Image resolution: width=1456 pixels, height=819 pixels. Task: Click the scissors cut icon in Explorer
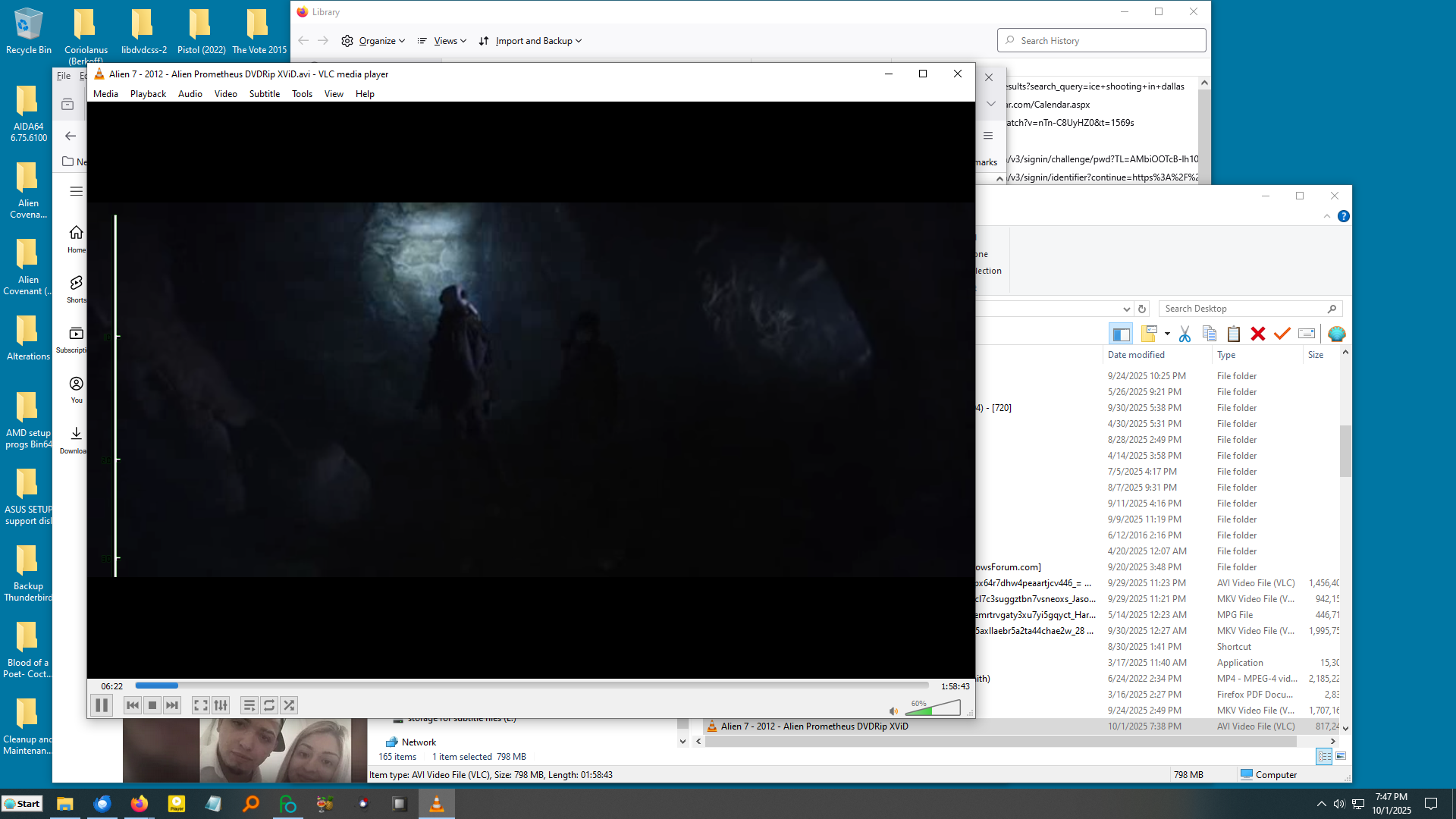[x=1185, y=334]
